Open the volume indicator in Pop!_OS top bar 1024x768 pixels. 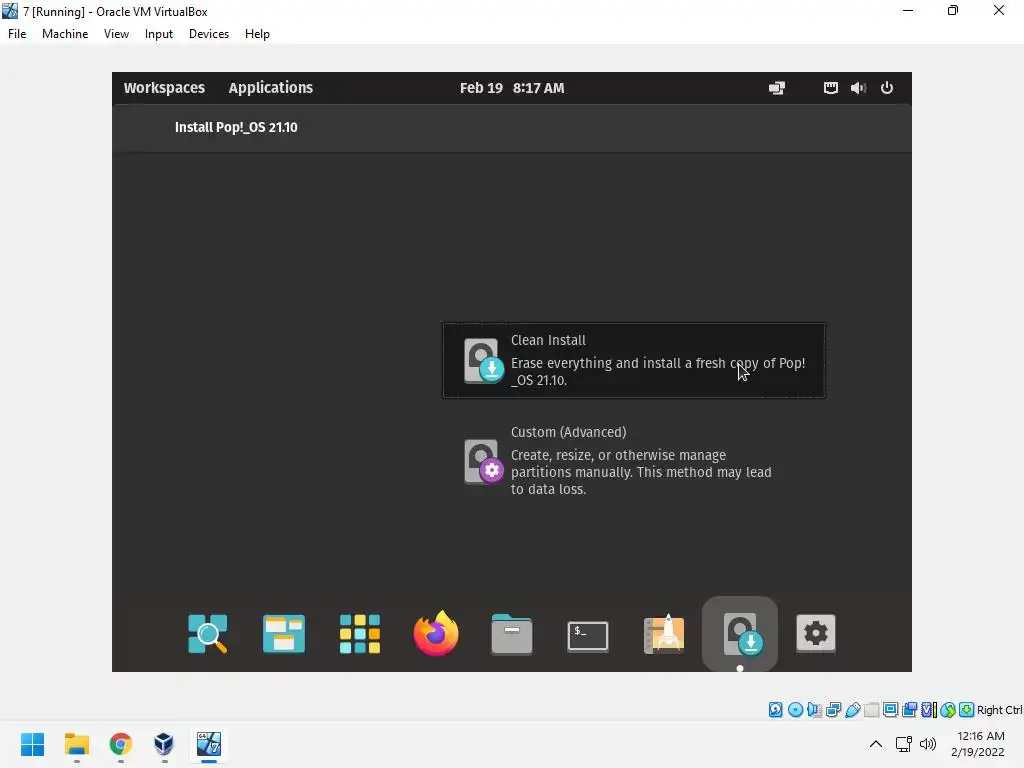[x=858, y=88]
